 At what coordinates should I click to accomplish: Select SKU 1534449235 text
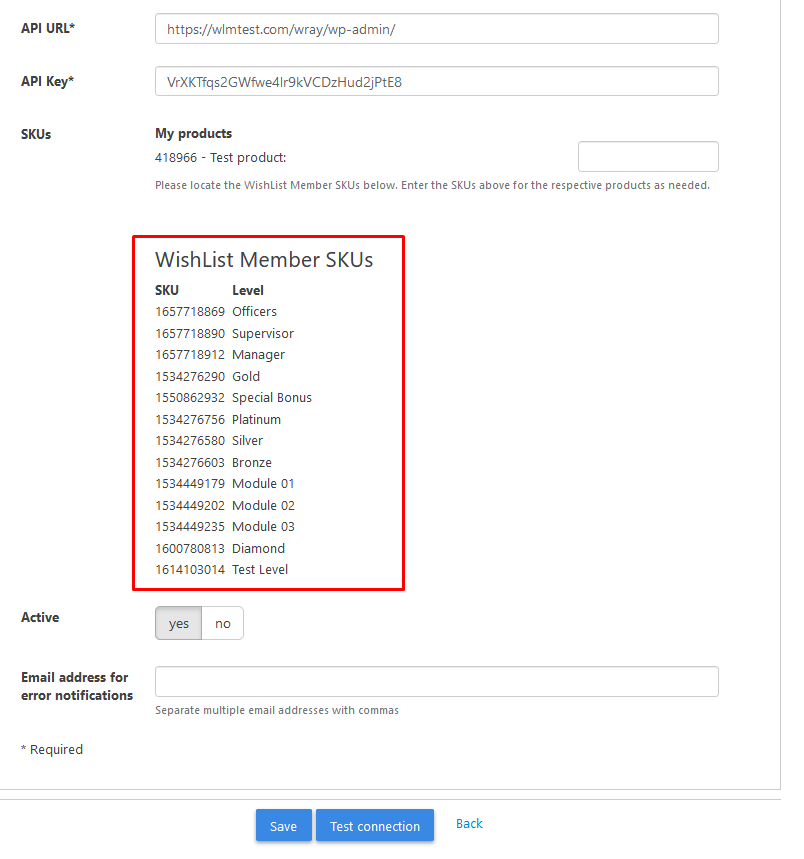click(x=190, y=526)
